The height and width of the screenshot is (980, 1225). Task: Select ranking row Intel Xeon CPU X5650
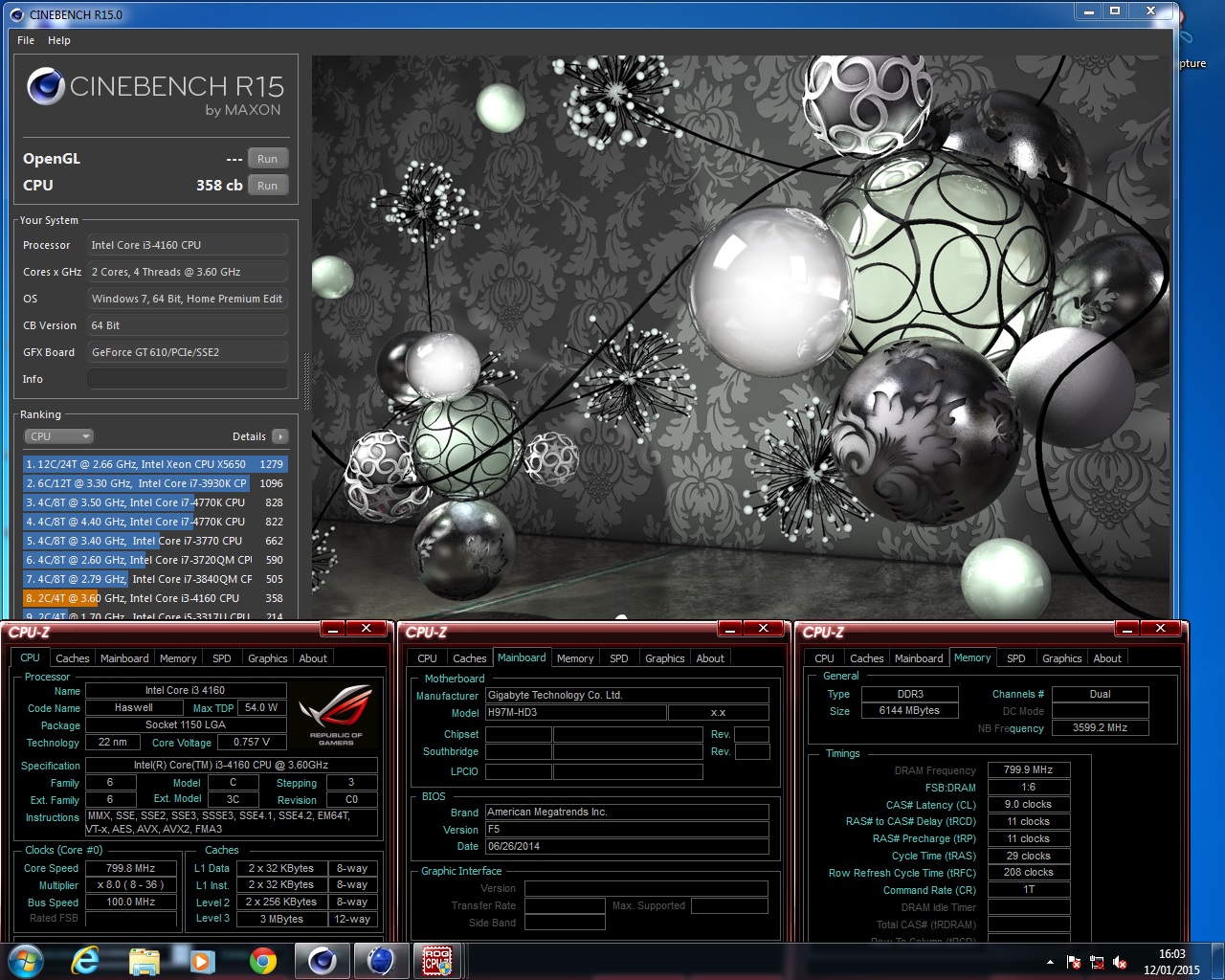click(x=155, y=464)
